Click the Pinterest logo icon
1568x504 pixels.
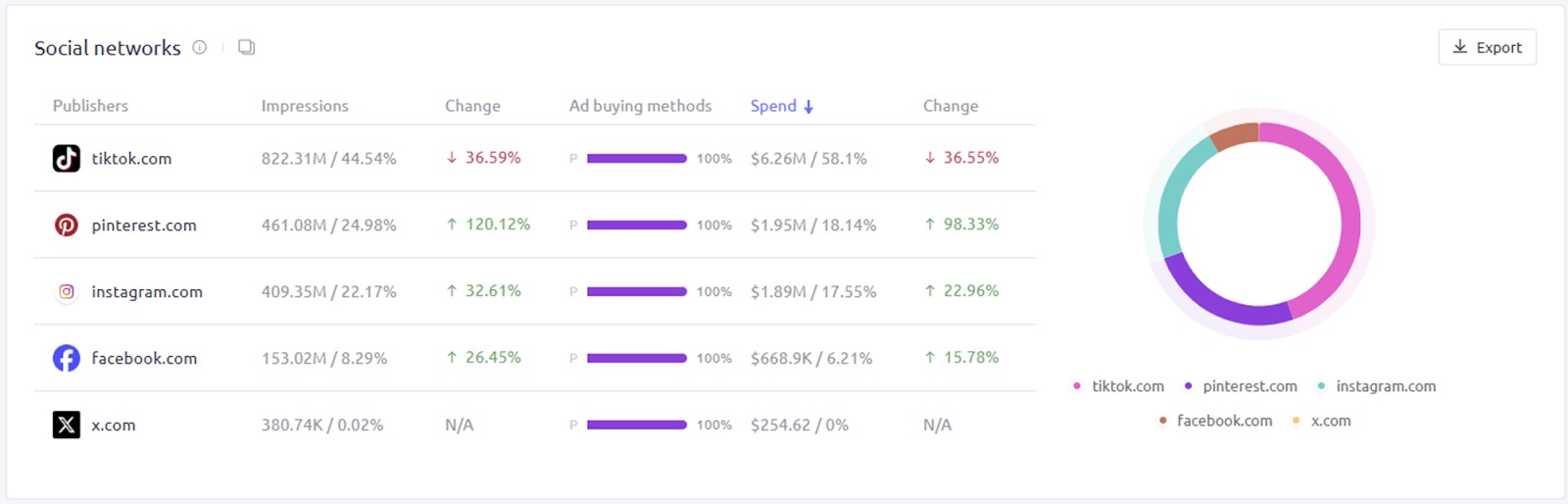coord(67,225)
